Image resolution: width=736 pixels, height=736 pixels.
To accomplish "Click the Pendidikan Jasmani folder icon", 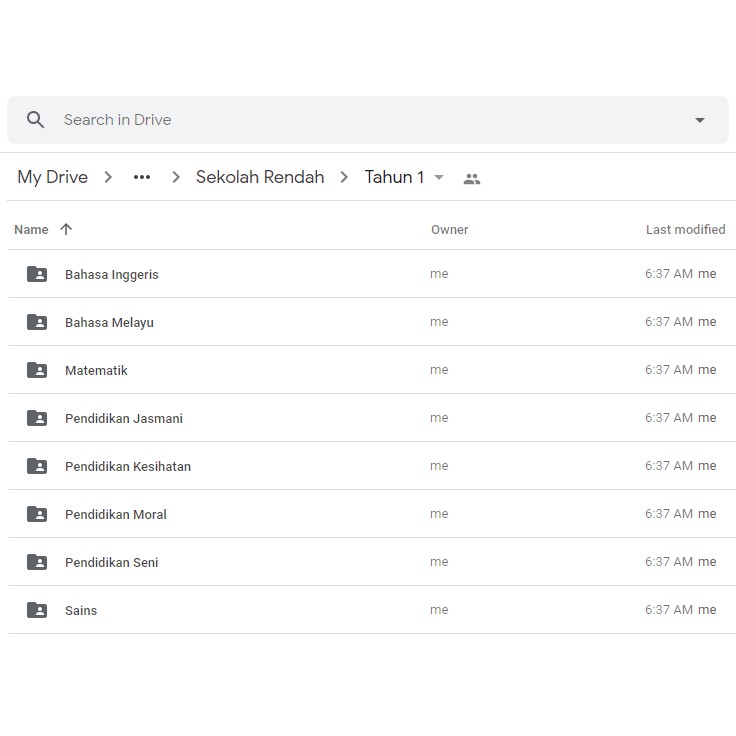I will coord(37,418).
